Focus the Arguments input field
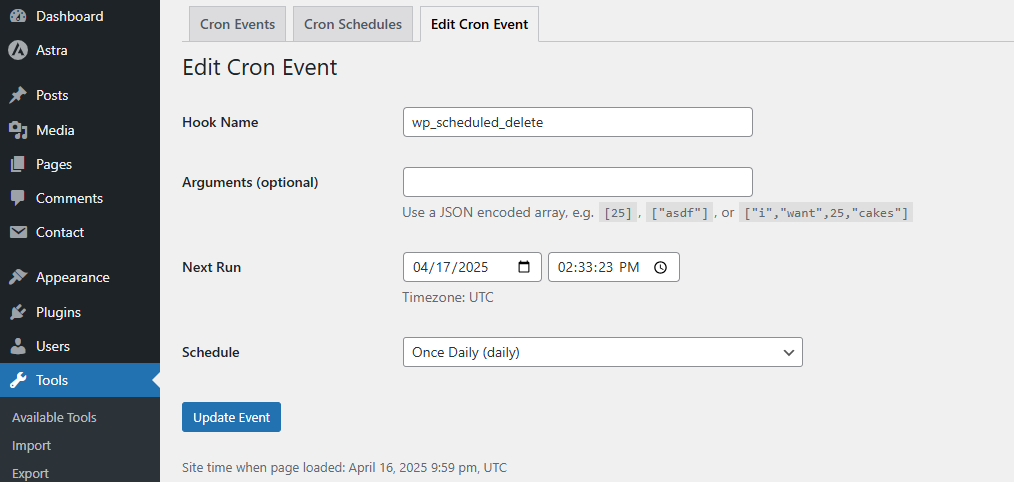1014x482 pixels. (x=577, y=182)
